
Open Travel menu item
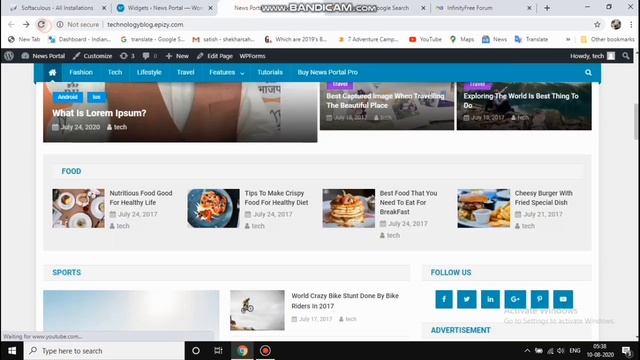click(x=186, y=72)
